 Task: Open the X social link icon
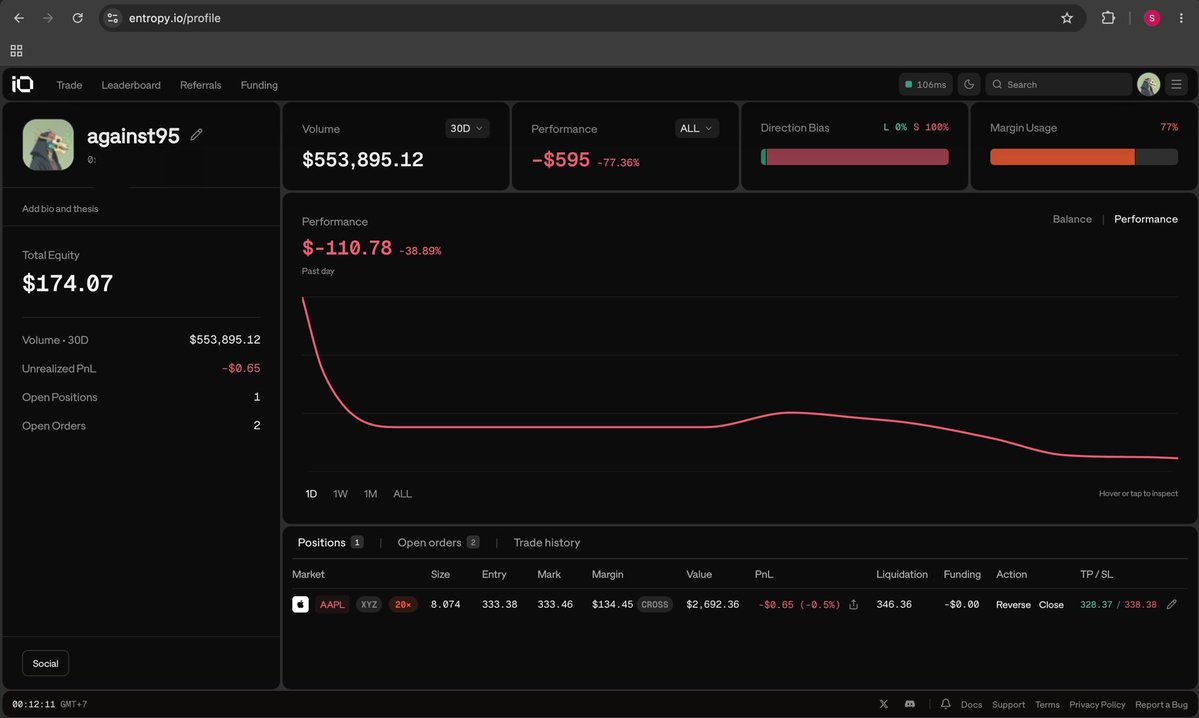coord(883,704)
